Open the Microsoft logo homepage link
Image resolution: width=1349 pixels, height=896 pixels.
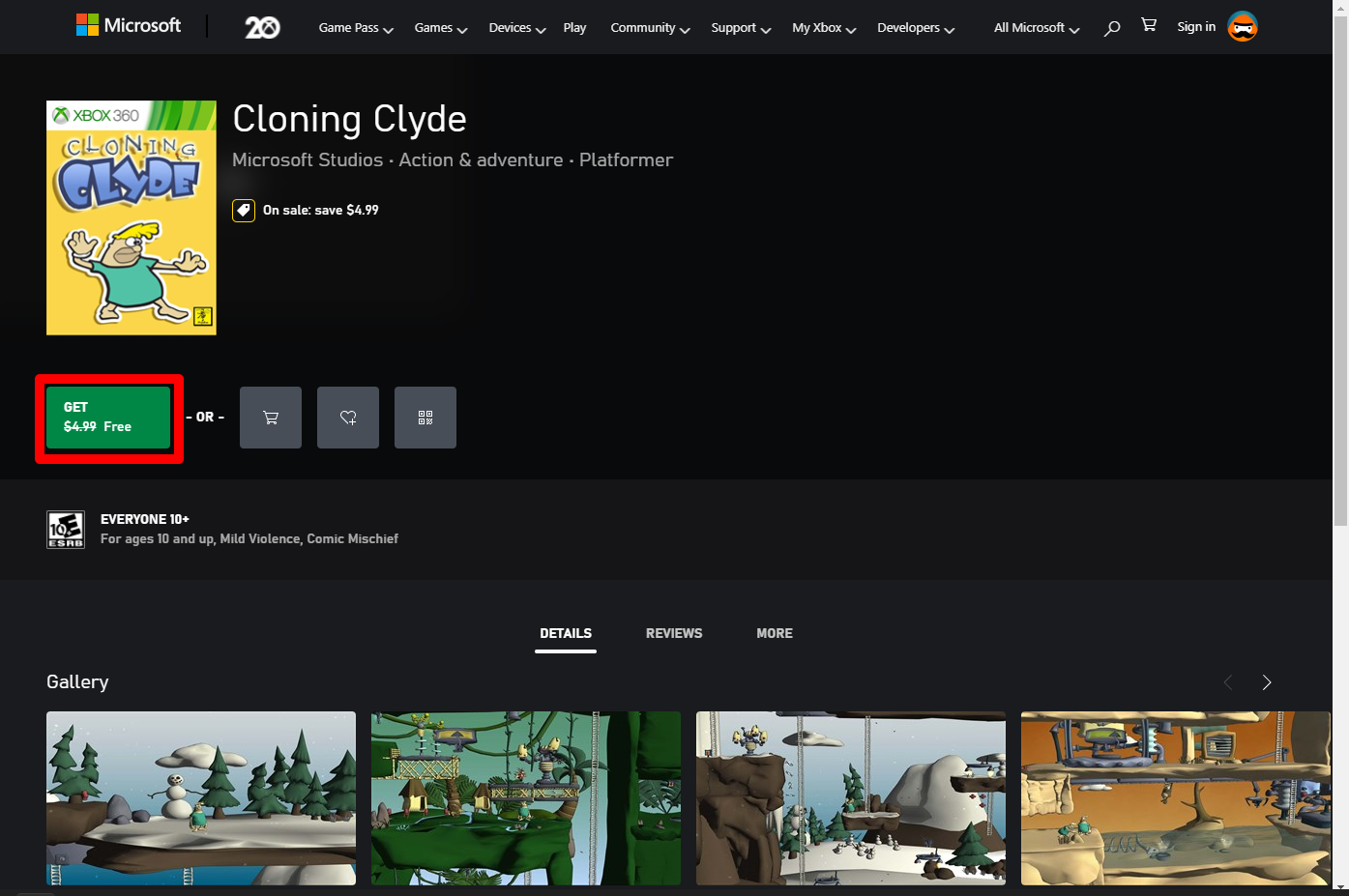tap(129, 26)
